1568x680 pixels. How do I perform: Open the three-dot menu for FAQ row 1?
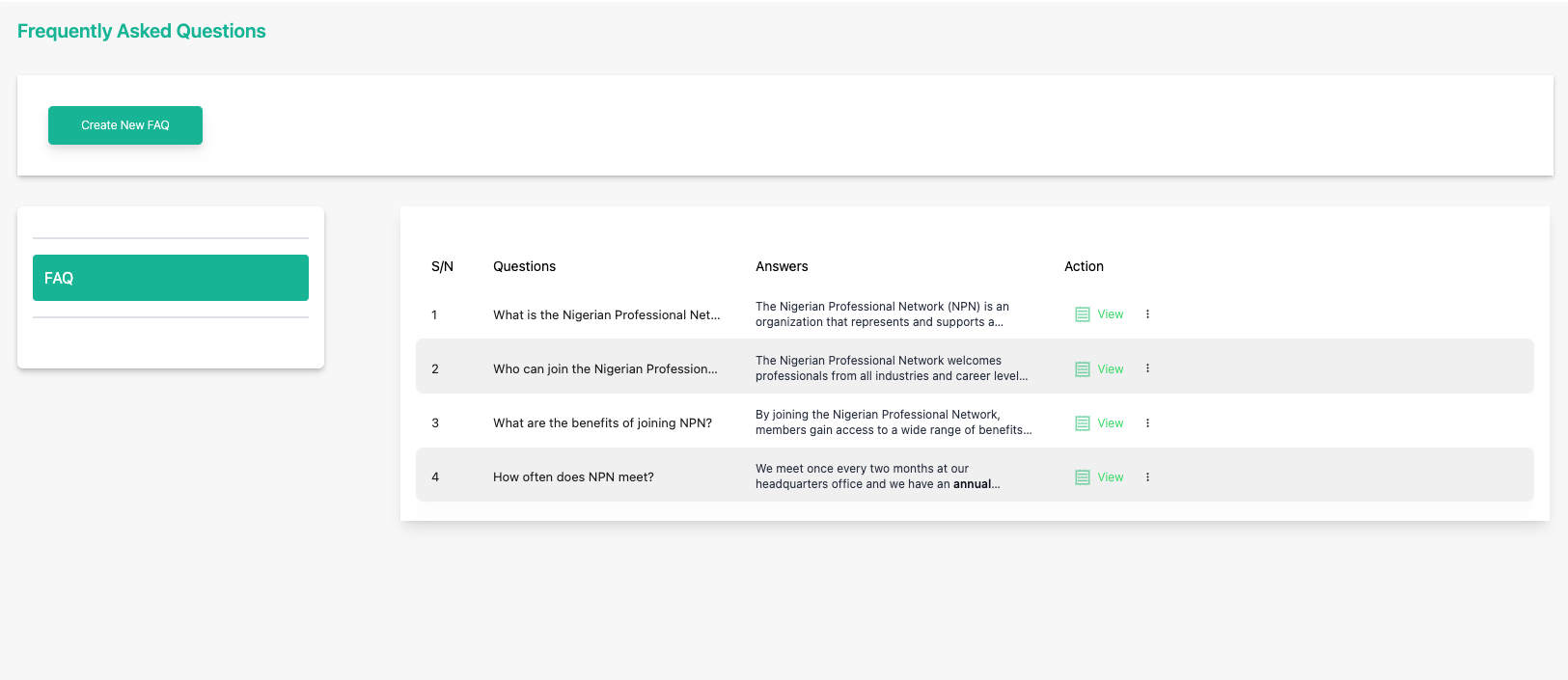[1147, 314]
